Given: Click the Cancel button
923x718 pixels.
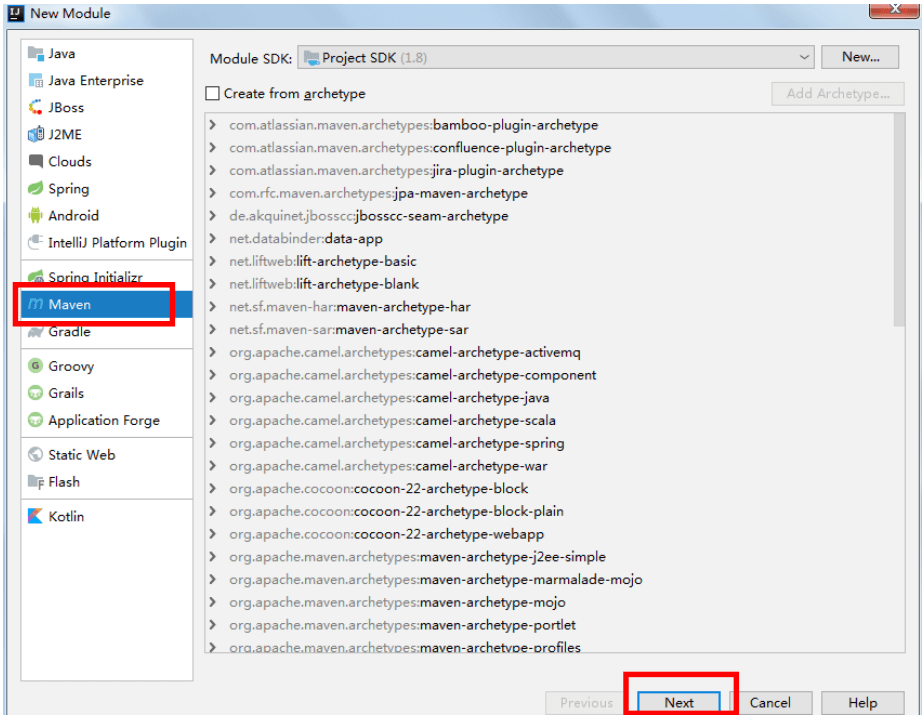Looking at the screenshot, I should 770,703.
